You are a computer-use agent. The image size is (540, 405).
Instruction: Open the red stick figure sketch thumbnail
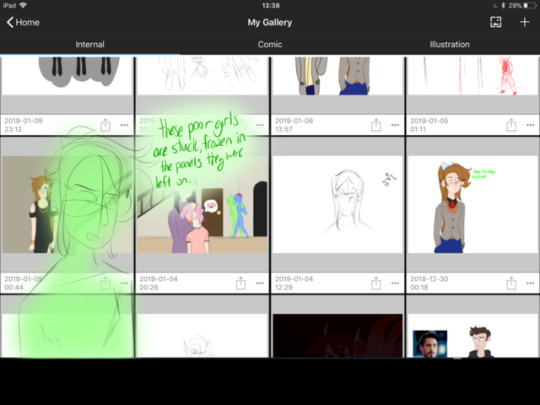point(472,76)
